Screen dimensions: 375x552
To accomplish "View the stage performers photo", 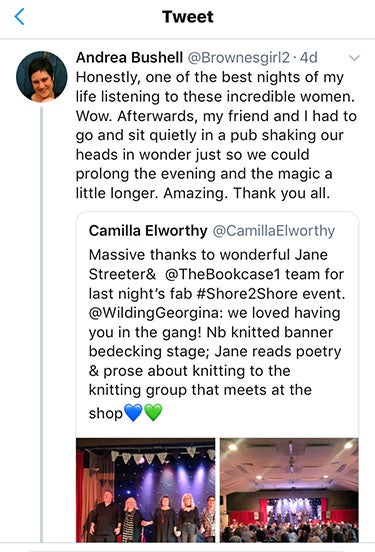I will (145, 490).
